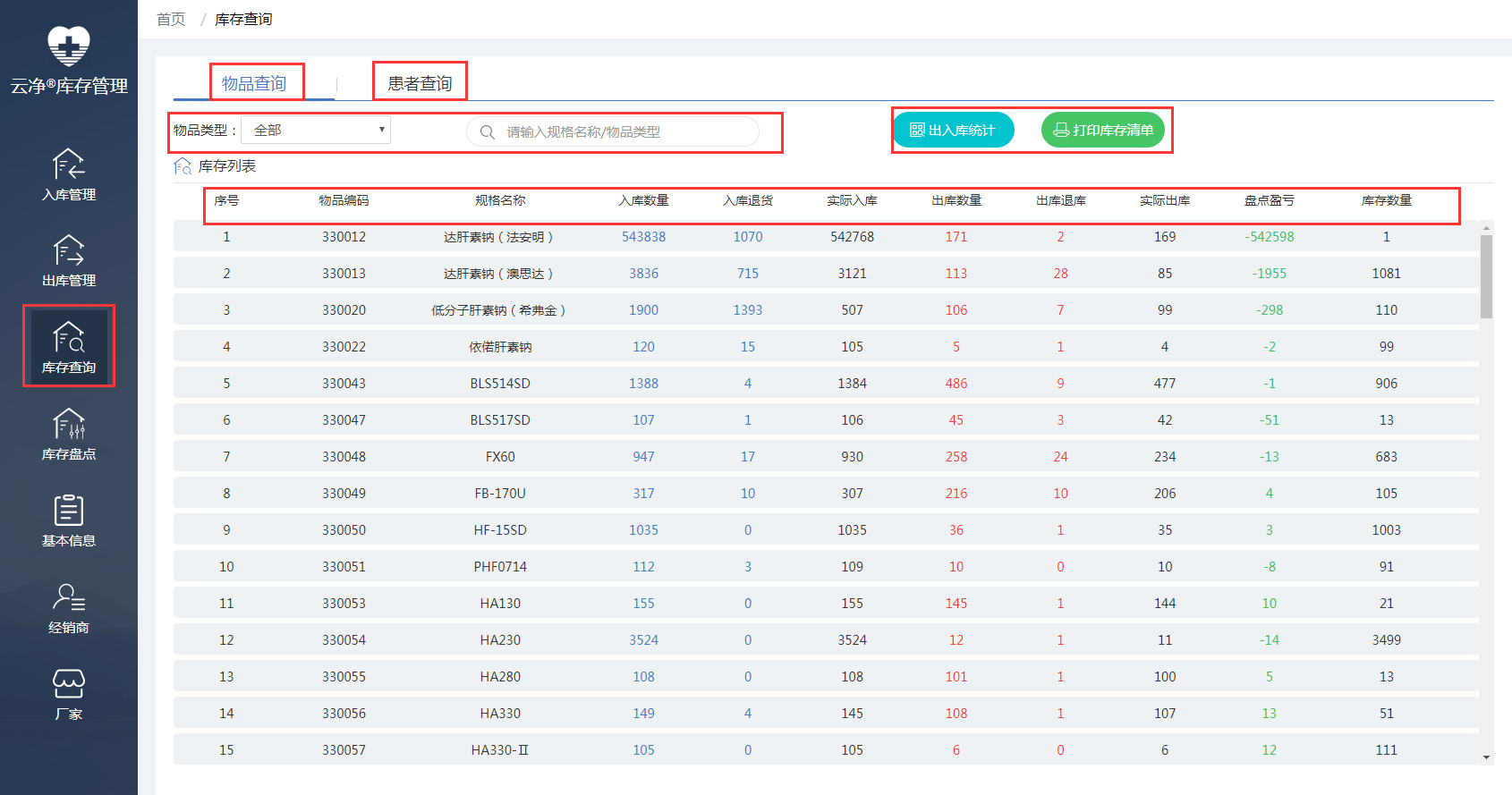Click 实际出库 column header

point(1165,200)
